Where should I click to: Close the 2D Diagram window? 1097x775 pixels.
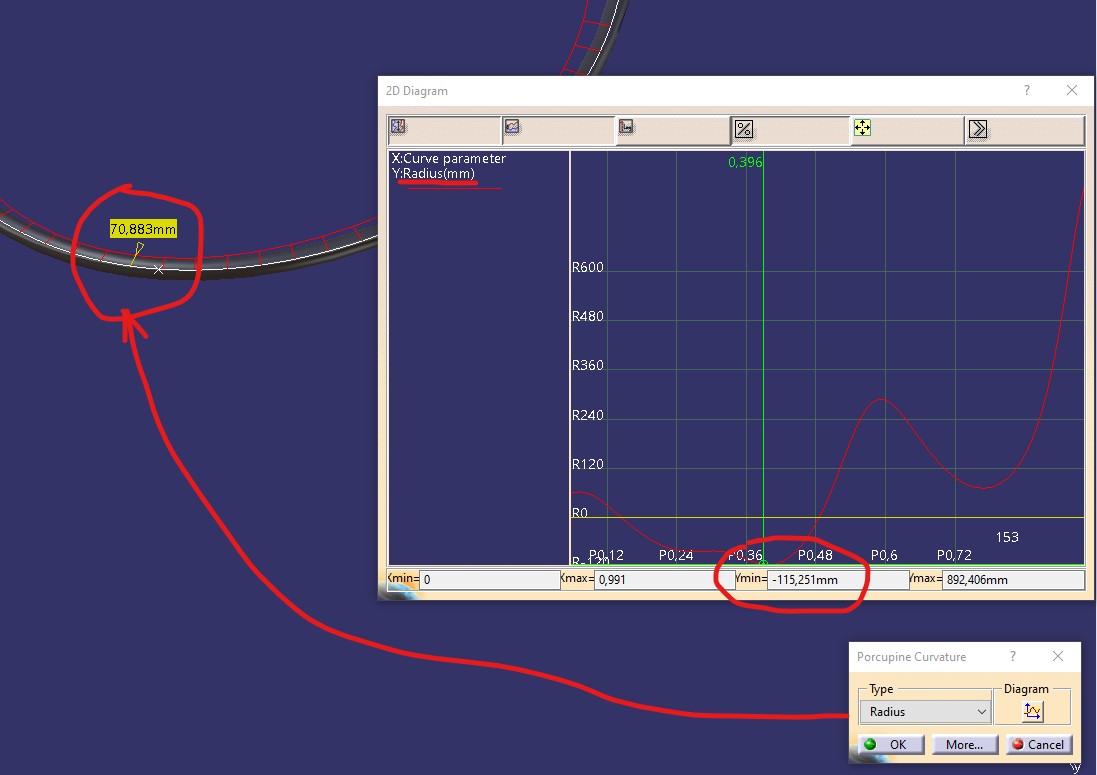coord(1072,91)
